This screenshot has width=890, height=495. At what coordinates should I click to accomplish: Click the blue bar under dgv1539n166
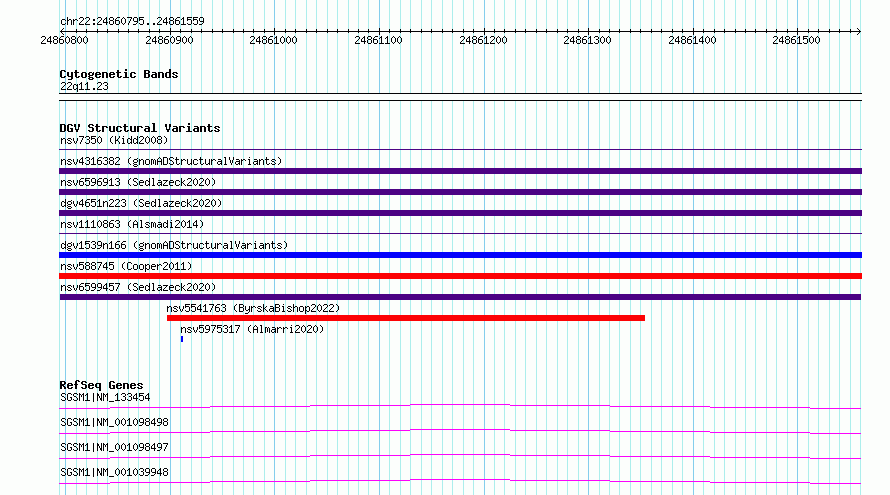tap(460, 255)
